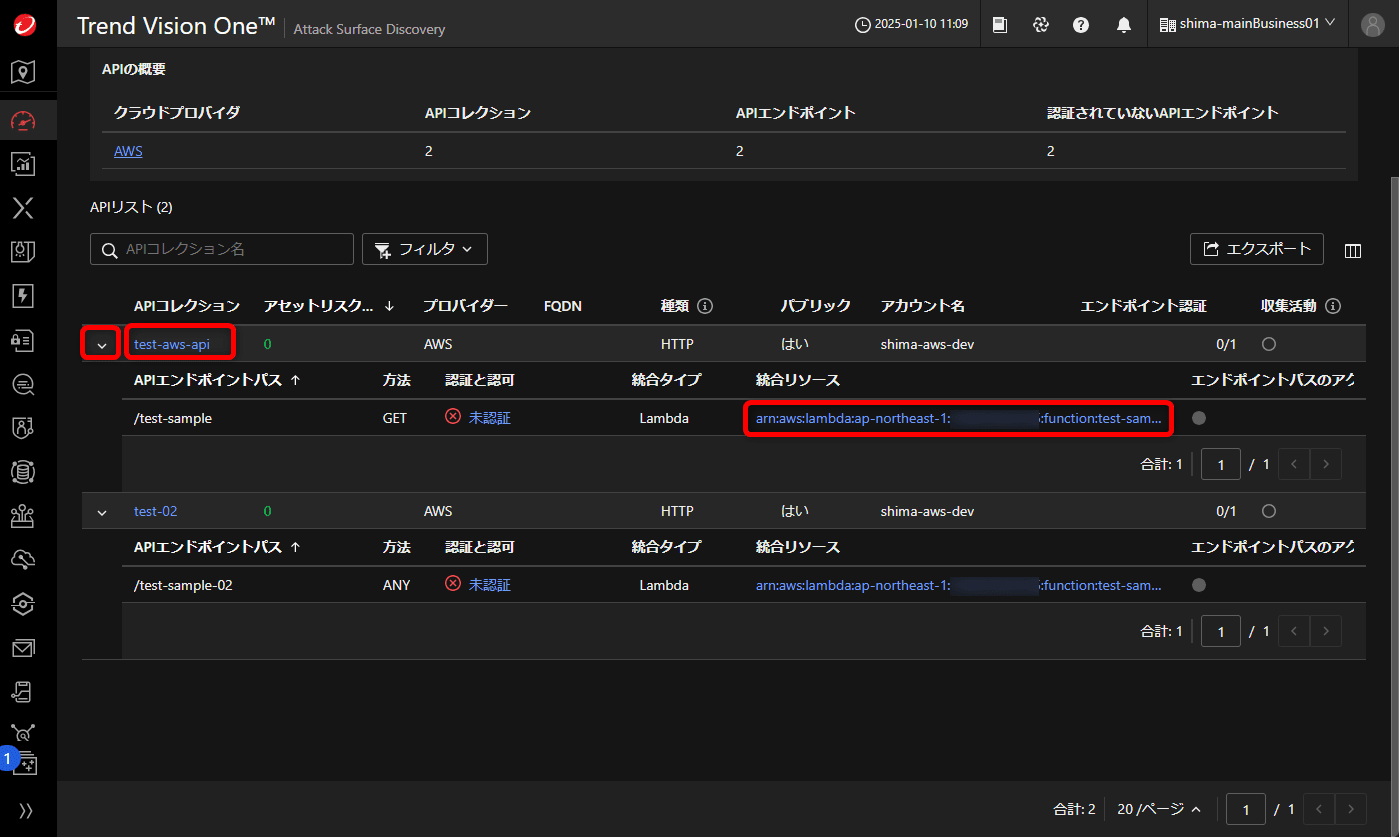Click page number field in test-02 table
The image size is (1399, 837).
(x=1221, y=631)
